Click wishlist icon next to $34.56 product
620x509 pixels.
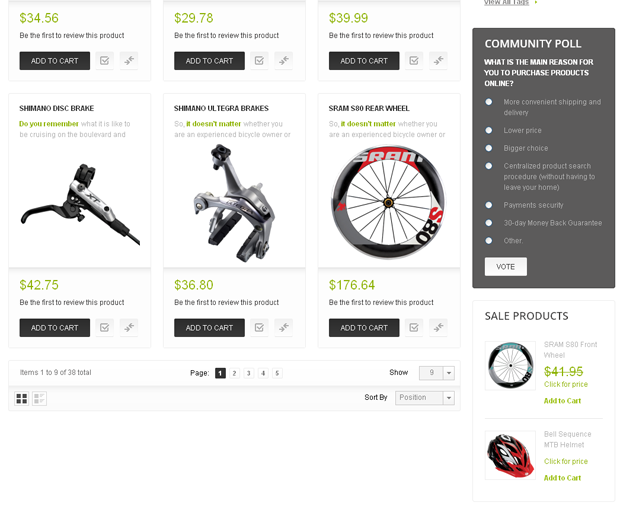pos(104,61)
